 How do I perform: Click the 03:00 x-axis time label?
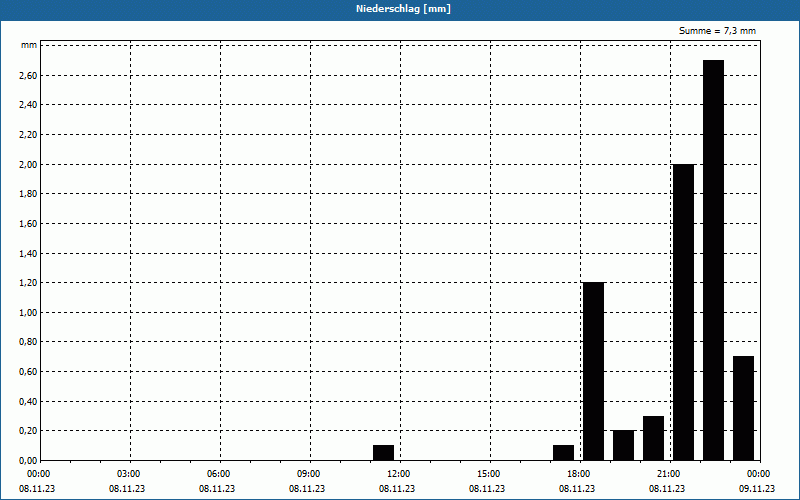(128, 474)
